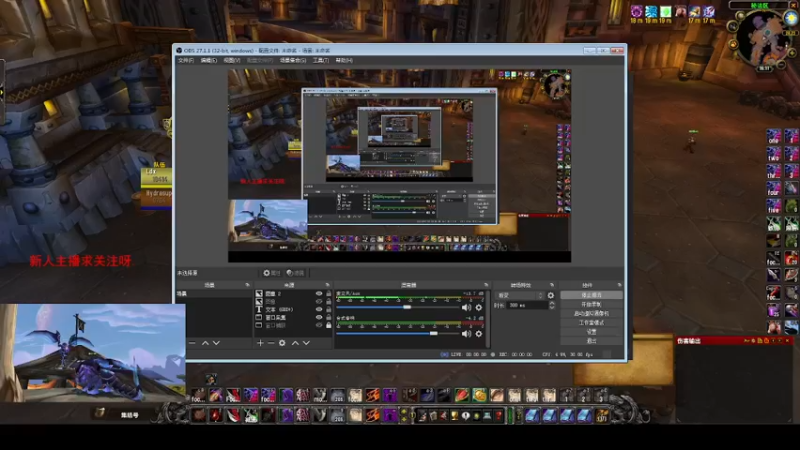
Task: Open the 视图(V) menu
Action: [231, 60]
